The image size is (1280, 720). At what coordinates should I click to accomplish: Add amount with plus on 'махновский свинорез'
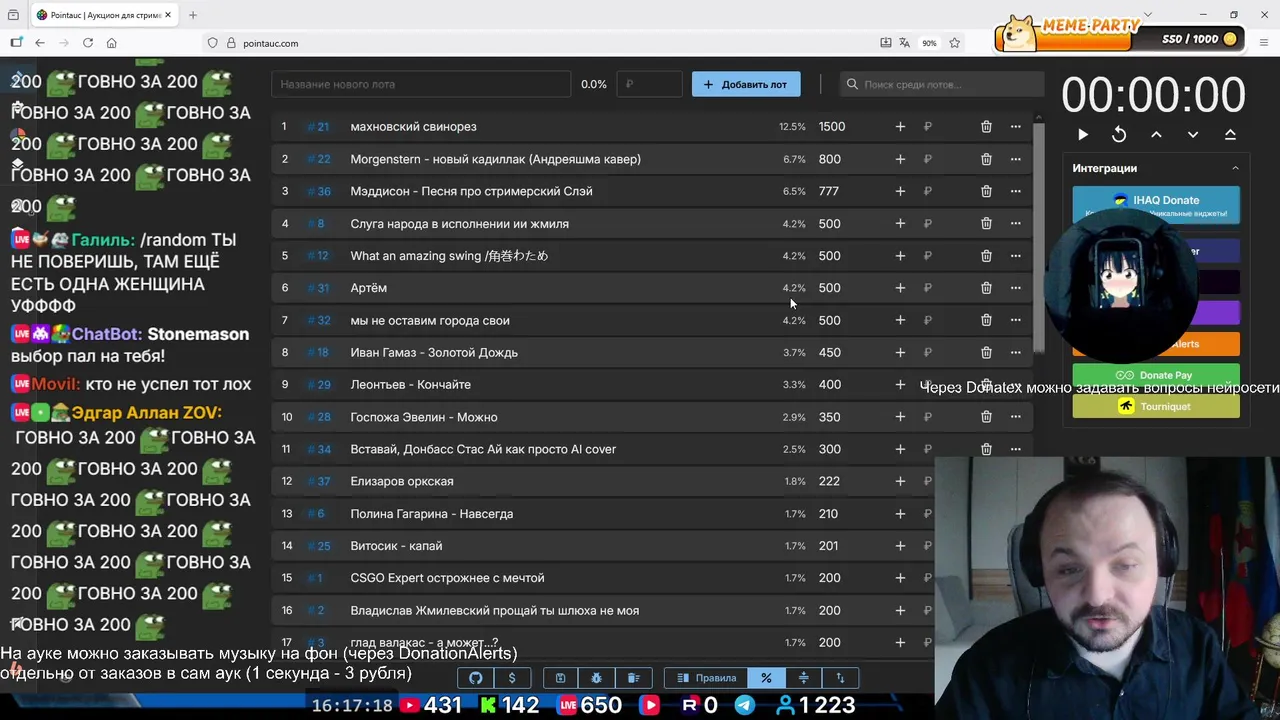pyautogui.click(x=900, y=127)
